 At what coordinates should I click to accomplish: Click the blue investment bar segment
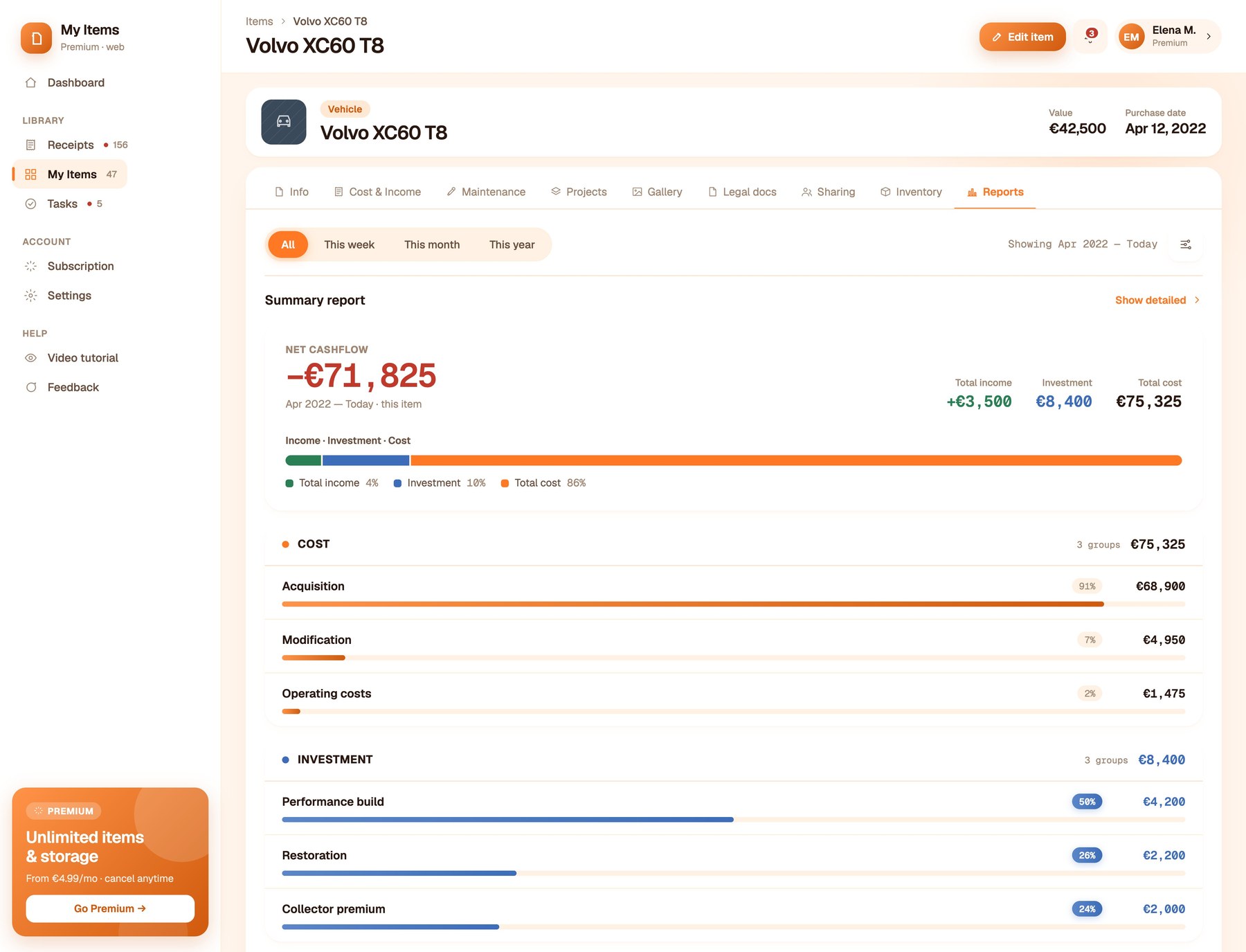point(365,460)
